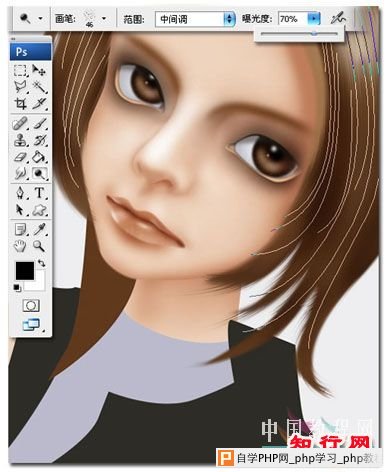Select the Move tool
The height and width of the screenshot is (472, 387).
(39, 70)
